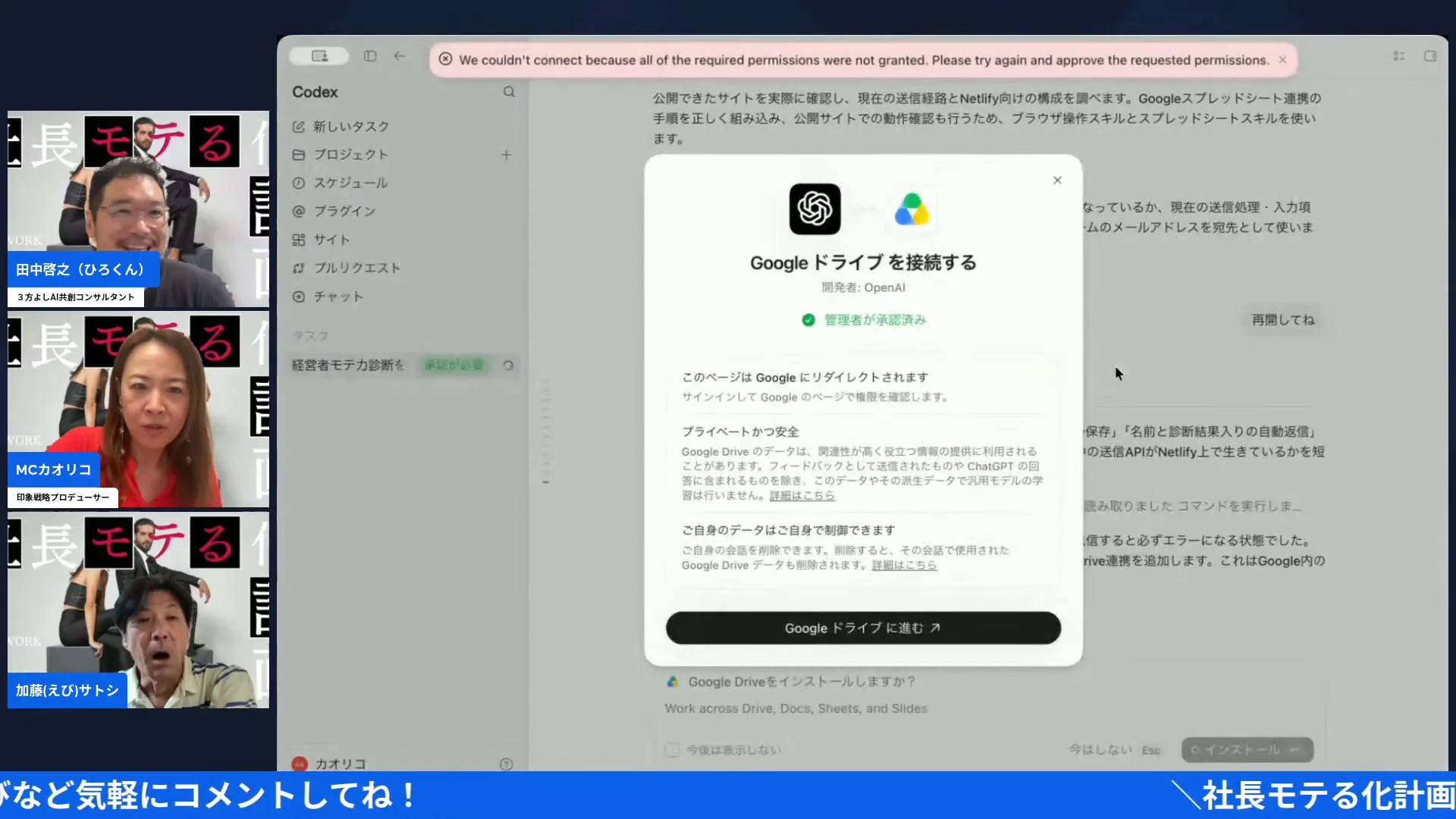
Task: Add a new project with plus icon
Action: [507, 155]
